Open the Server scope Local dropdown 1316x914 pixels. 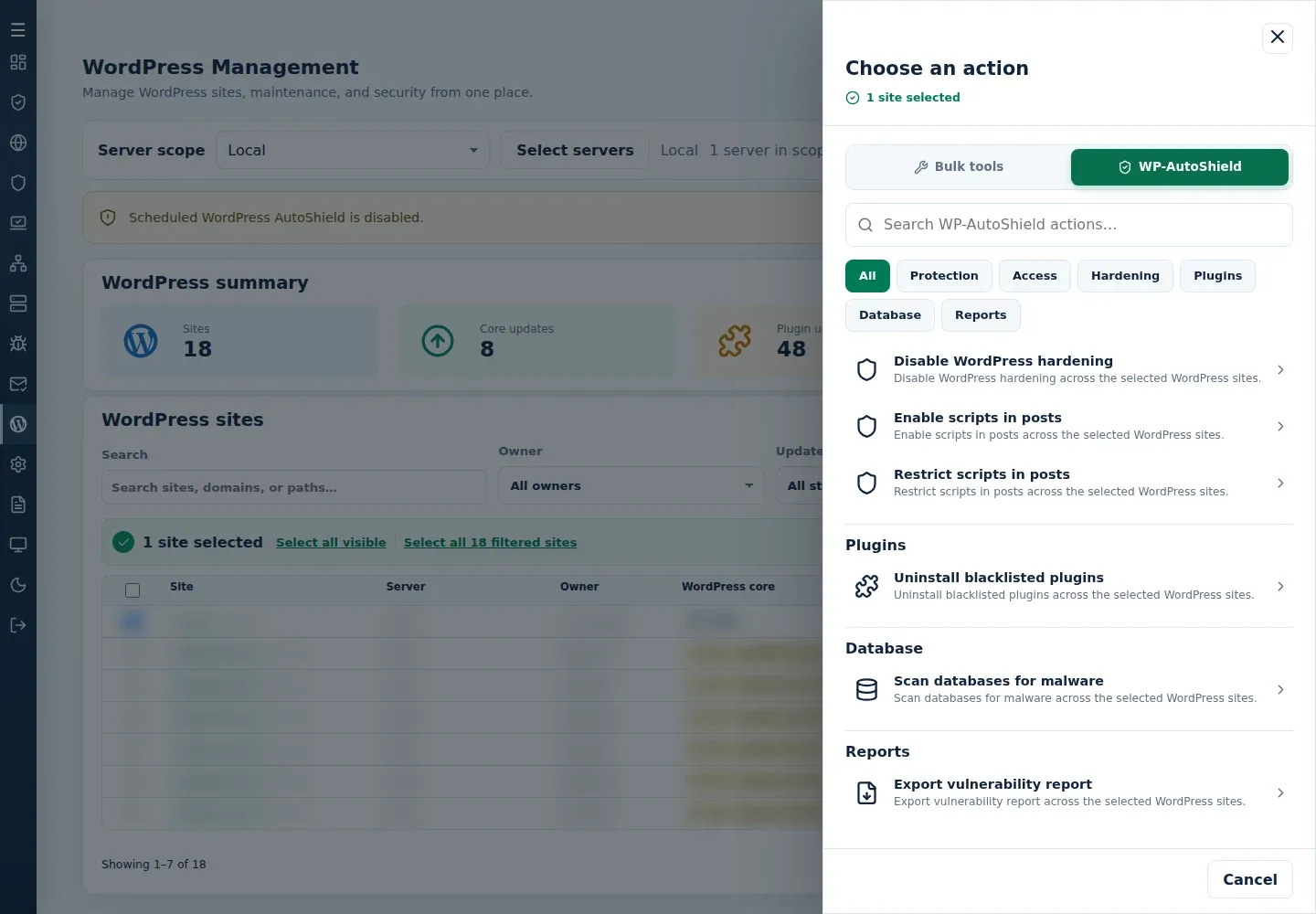tap(353, 150)
